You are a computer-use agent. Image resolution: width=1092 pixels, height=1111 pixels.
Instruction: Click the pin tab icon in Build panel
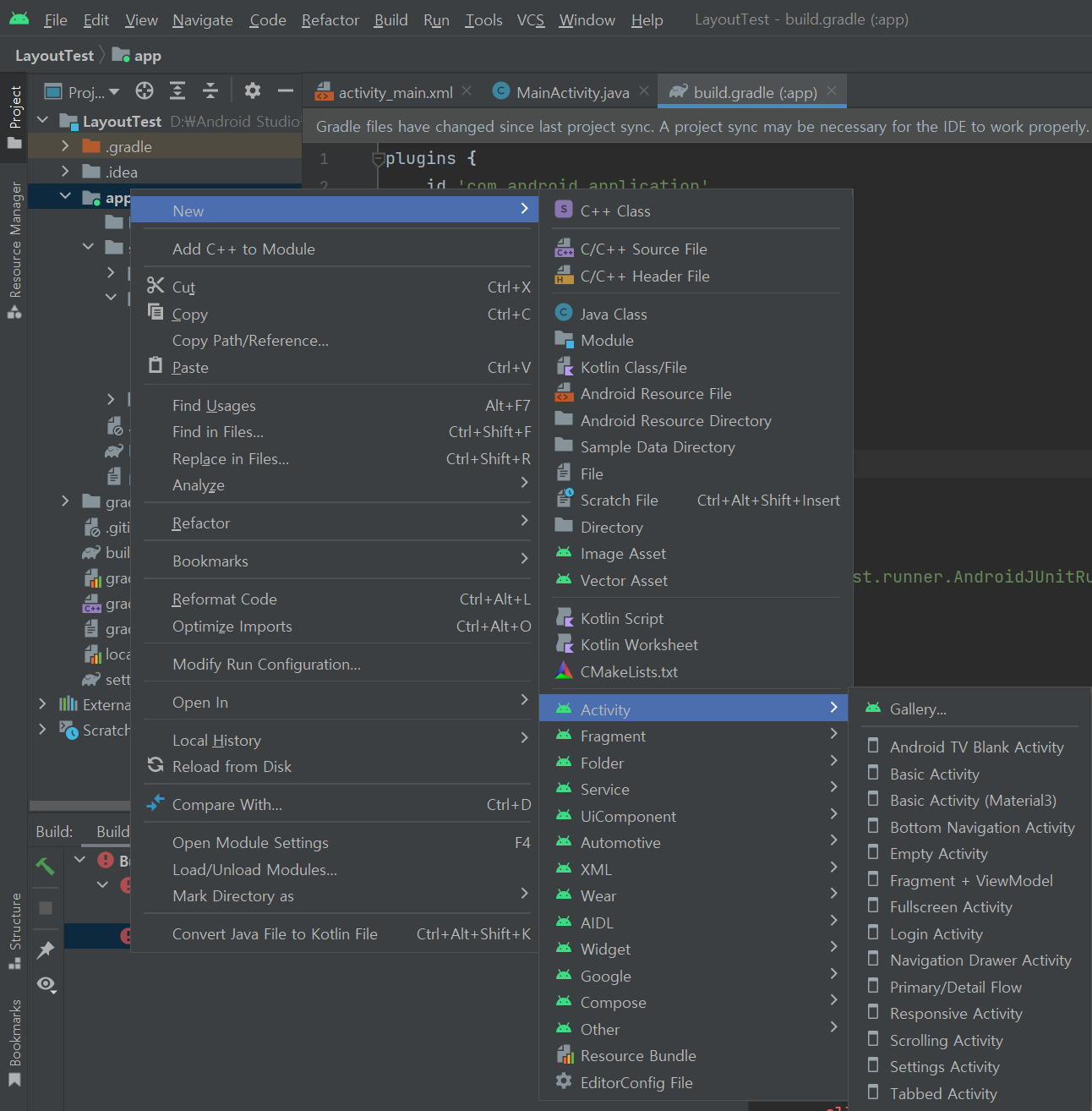point(46,950)
